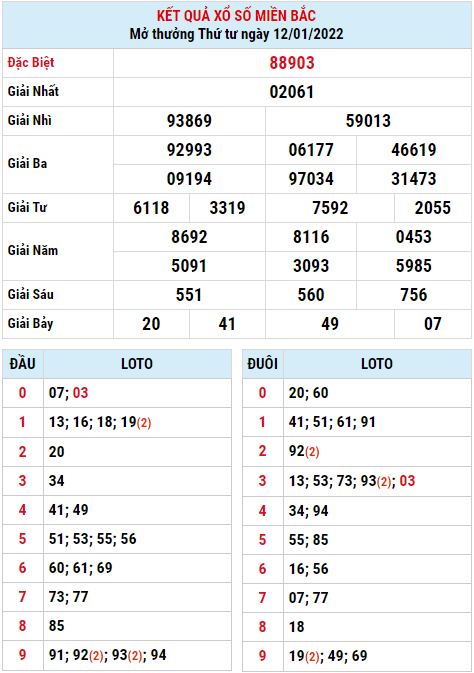Image resolution: width=474 pixels, height=673 pixels.
Task: Click the LOTO header beside ĐẦU
Action: pos(137,364)
